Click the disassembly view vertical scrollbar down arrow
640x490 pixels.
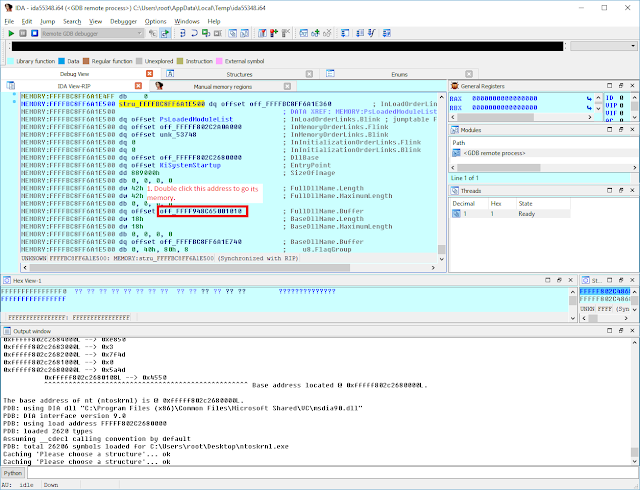441,259
